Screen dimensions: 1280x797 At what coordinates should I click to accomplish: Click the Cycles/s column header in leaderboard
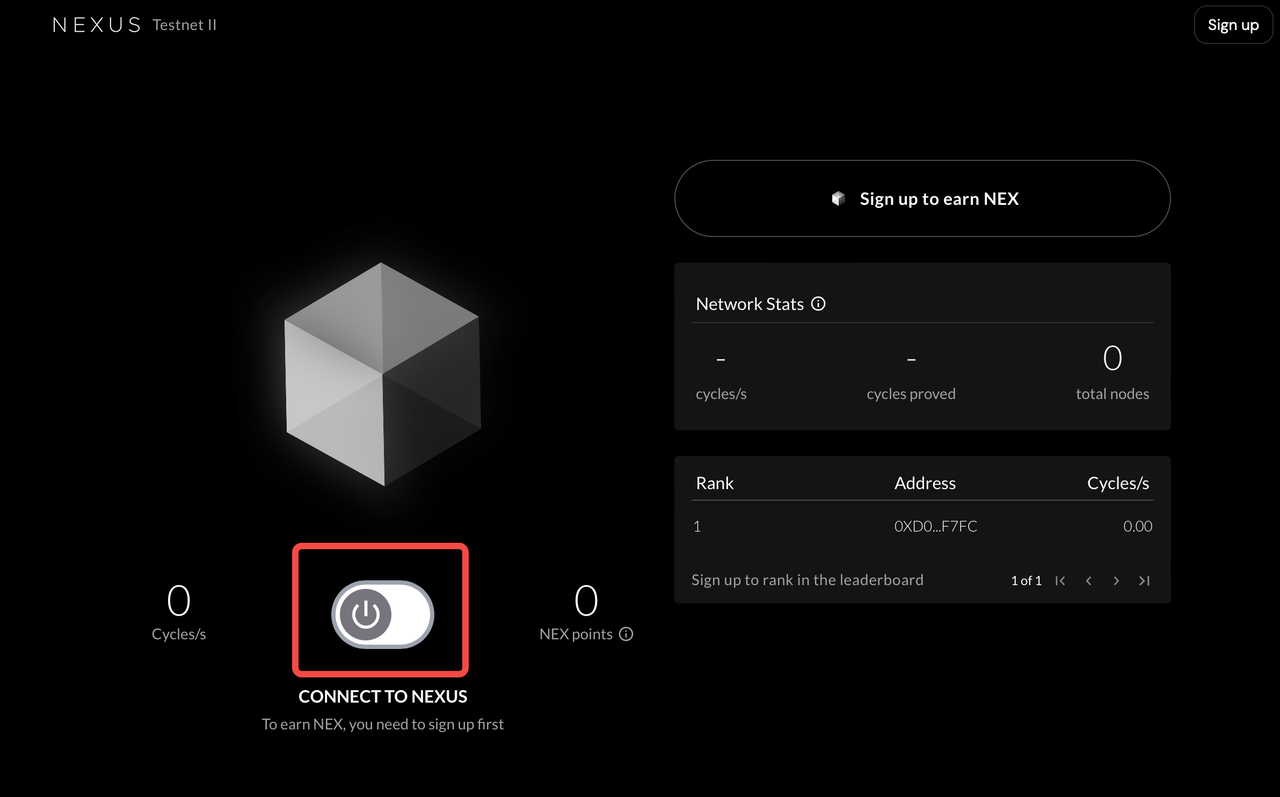pyautogui.click(x=1118, y=483)
